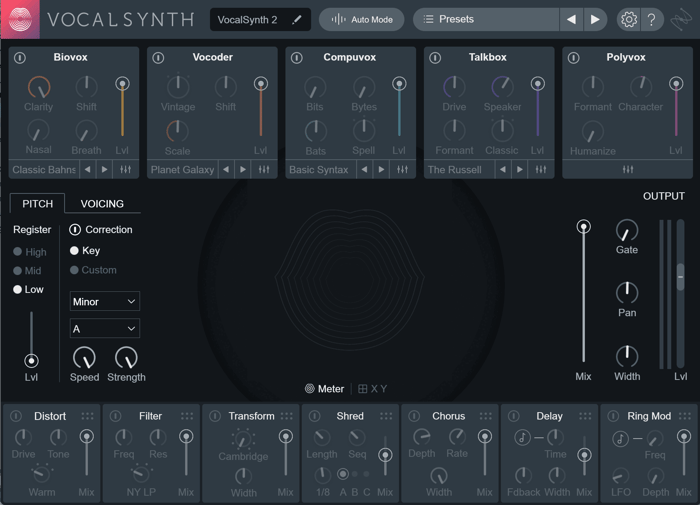The height and width of the screenshot is (505, 700).
Task: Go to next global preset
Action: coord(595,19)
